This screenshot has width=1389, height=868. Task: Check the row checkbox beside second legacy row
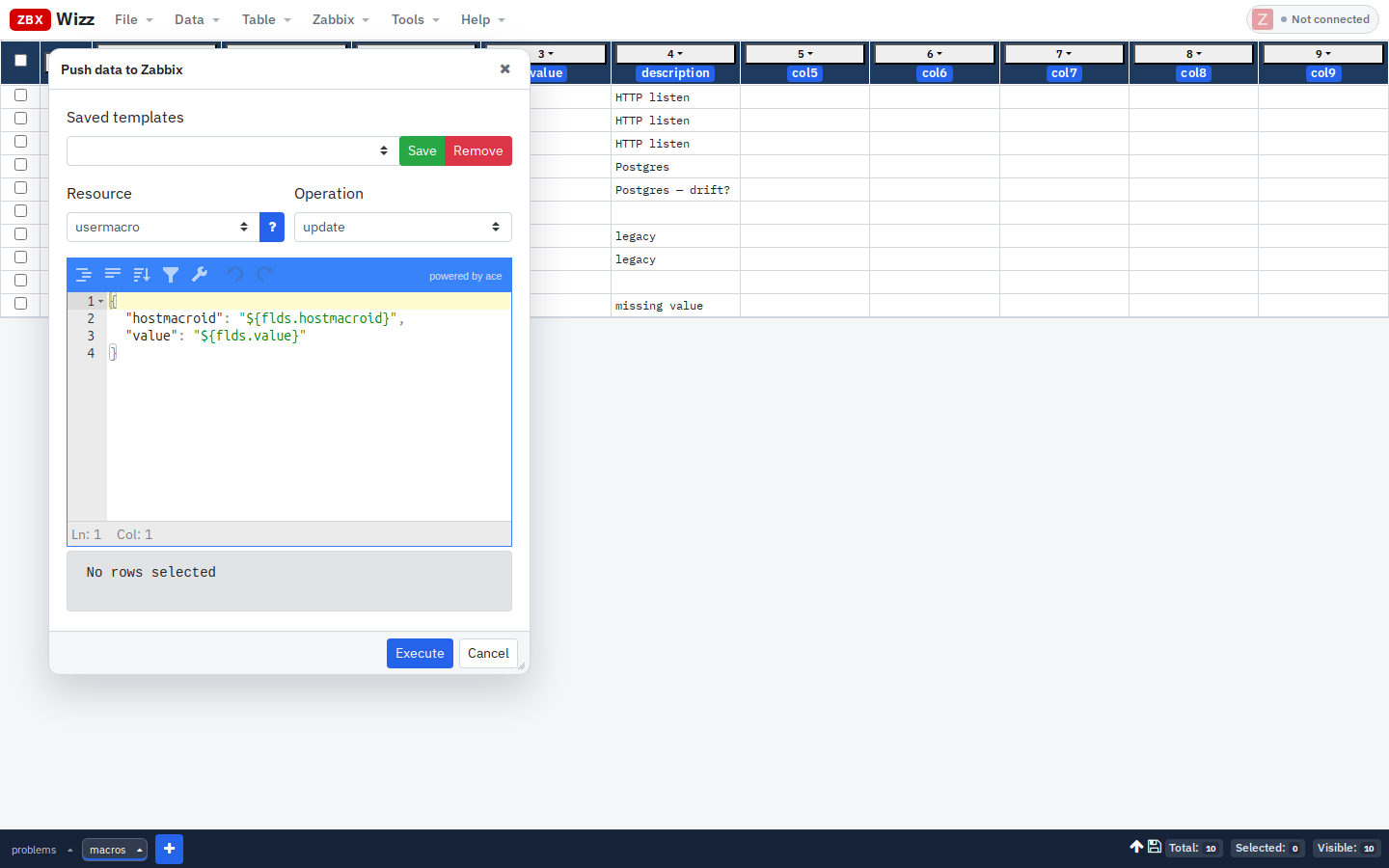pyautogui.click(x=20, y=258)
